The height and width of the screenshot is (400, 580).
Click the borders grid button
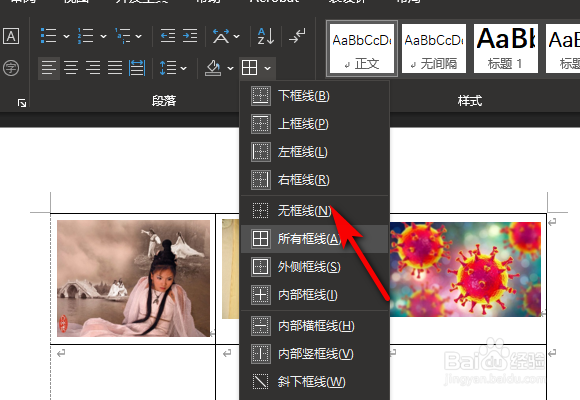[x=249, y=68]
